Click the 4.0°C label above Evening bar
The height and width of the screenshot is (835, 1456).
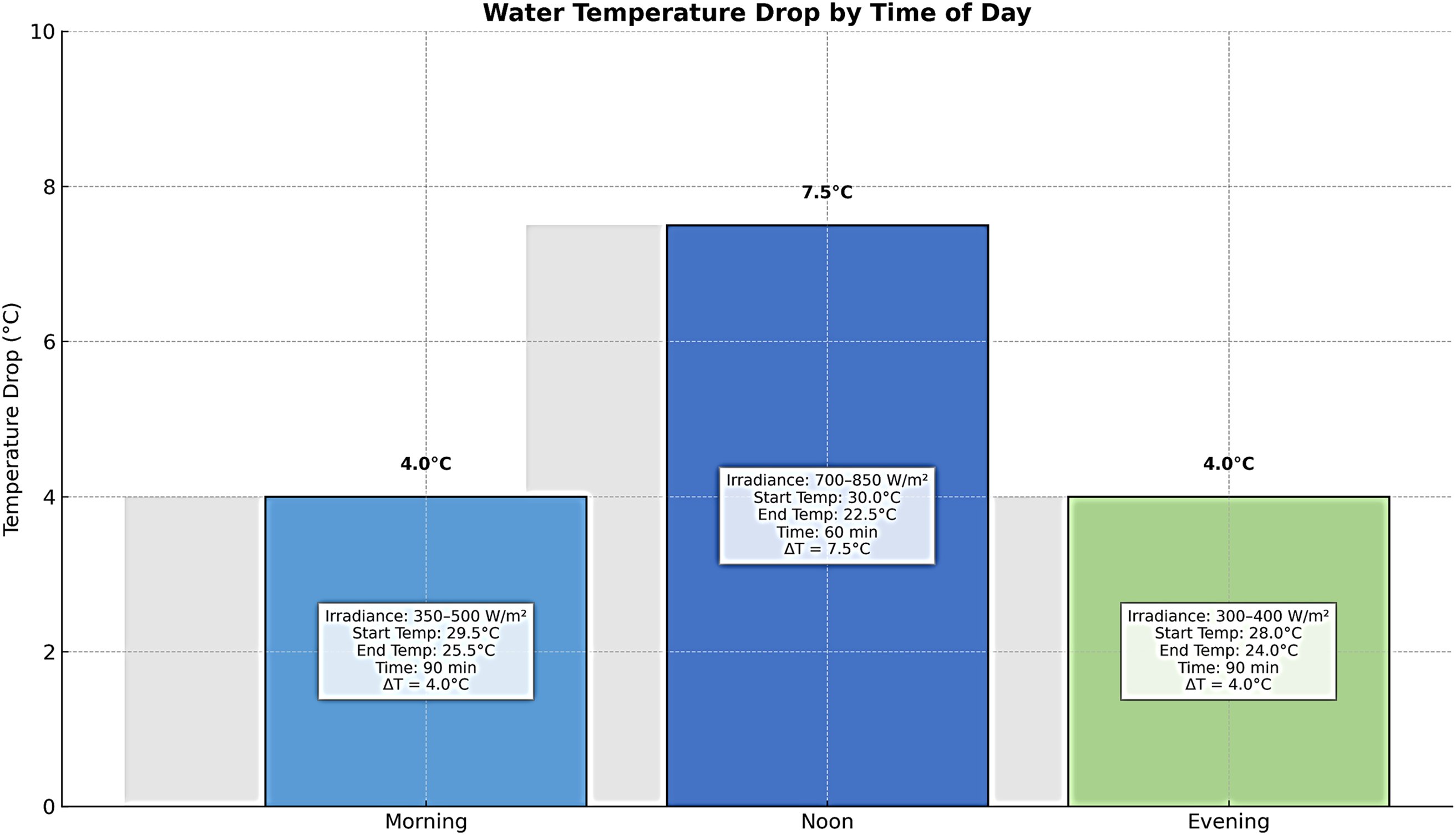1229,463
